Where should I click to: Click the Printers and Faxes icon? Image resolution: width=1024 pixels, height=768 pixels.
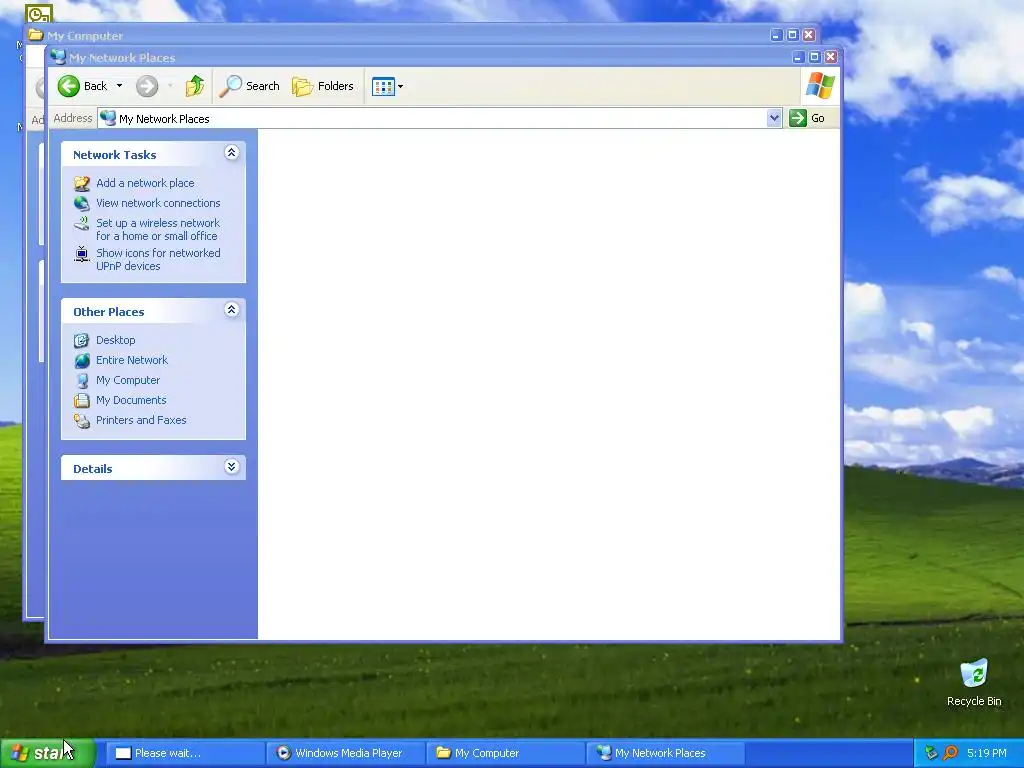[x=82, y=421]
